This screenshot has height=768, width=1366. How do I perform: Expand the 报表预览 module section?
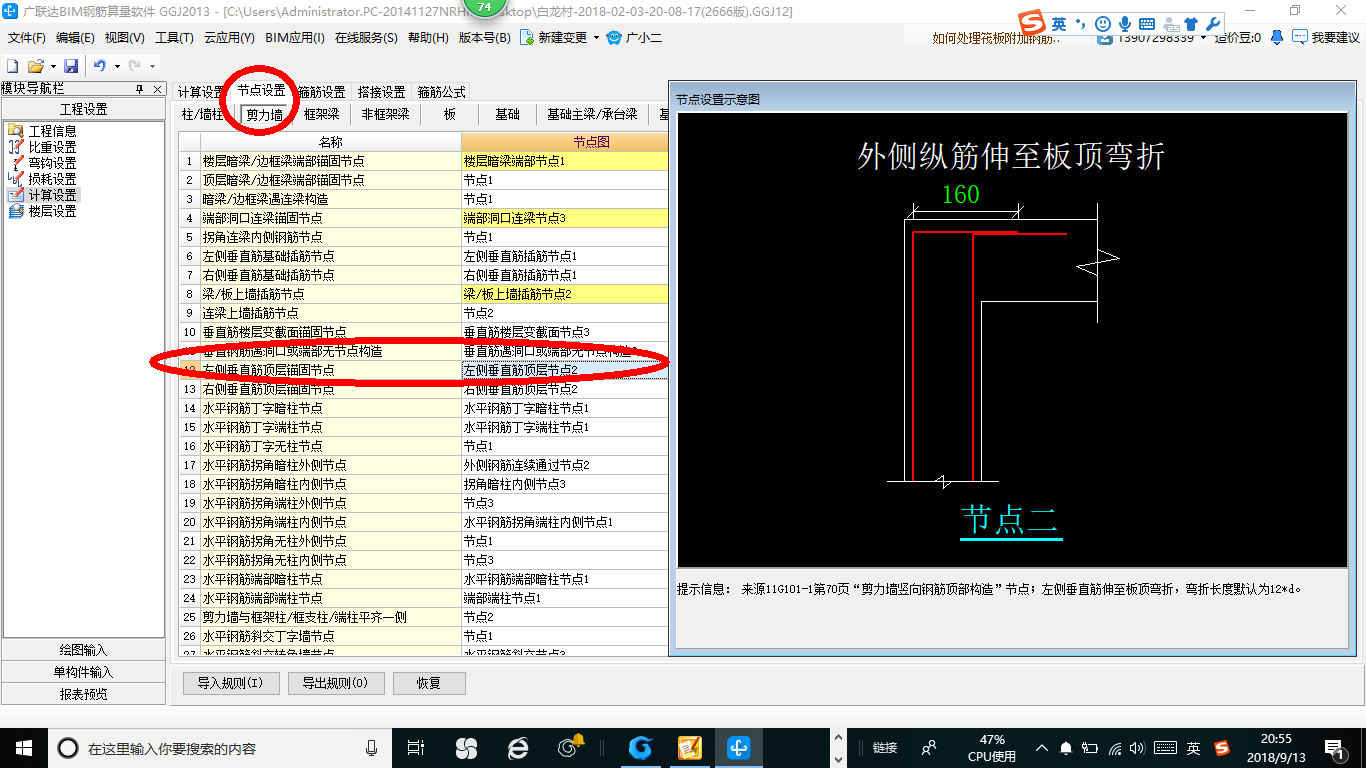coord(84,694)
